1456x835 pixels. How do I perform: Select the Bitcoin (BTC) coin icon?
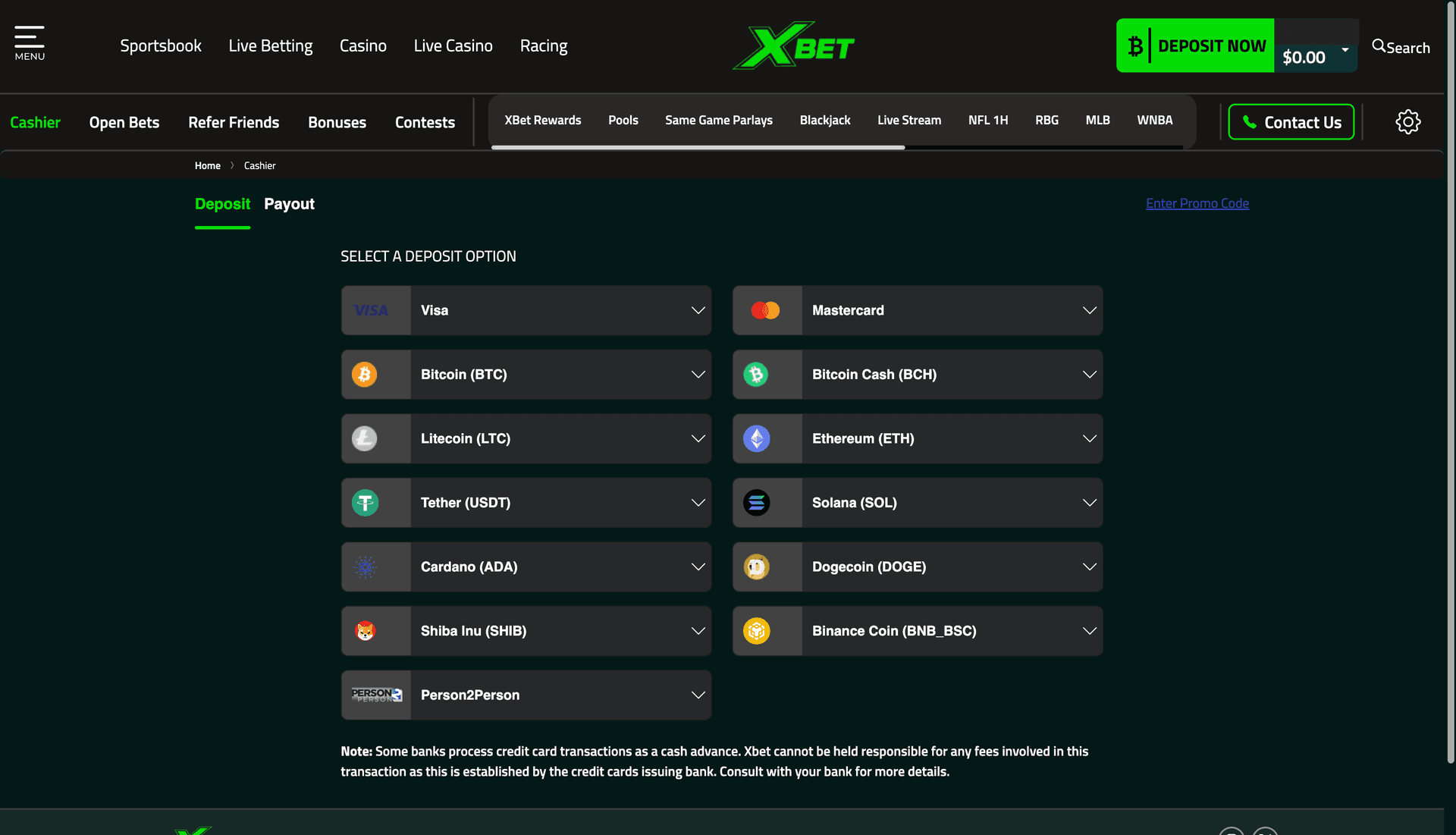pyautogui.click(x=365, y=374)
